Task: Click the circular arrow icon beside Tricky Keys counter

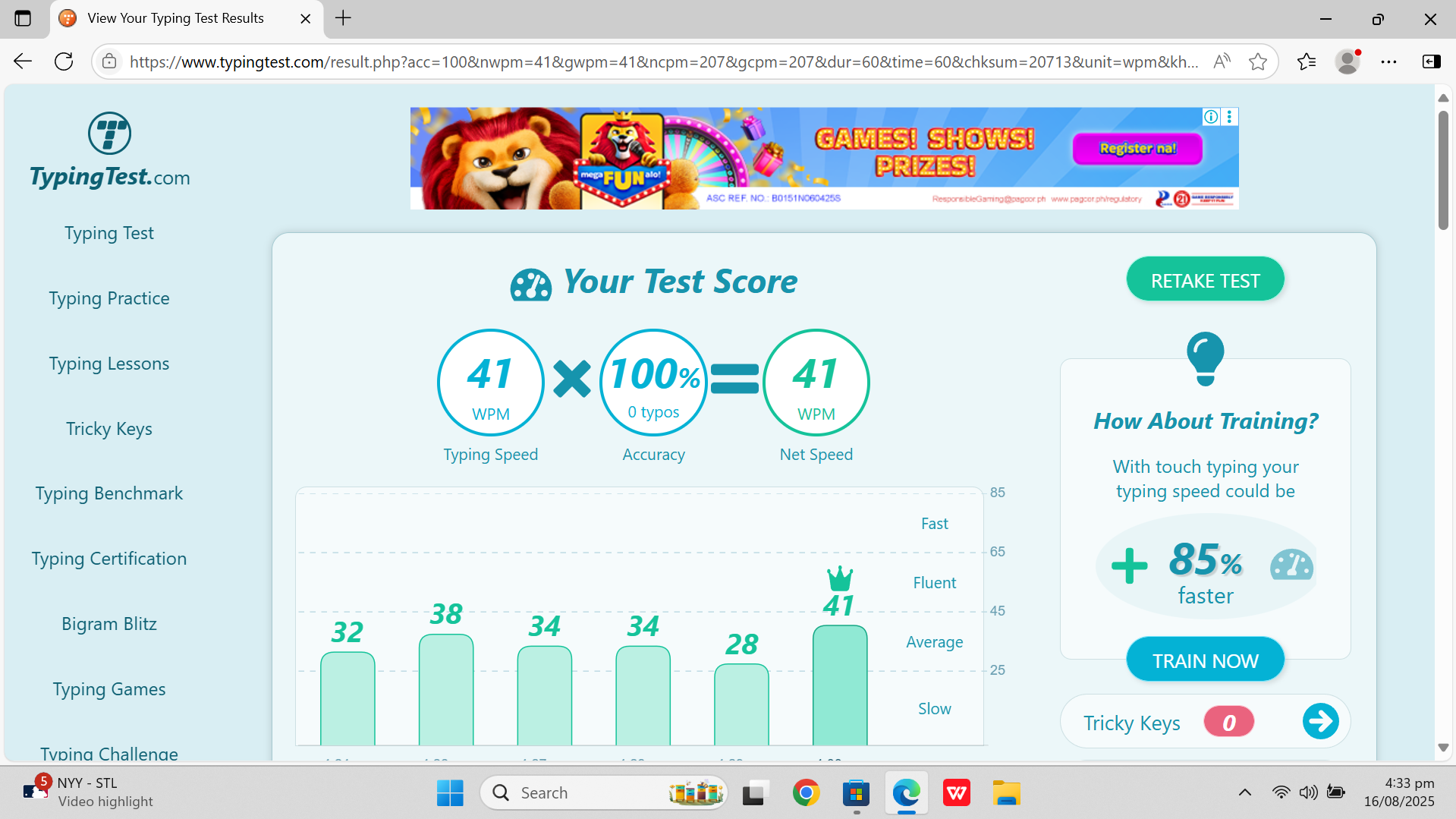Action: pyautogui.click(x=1320, y=721)
